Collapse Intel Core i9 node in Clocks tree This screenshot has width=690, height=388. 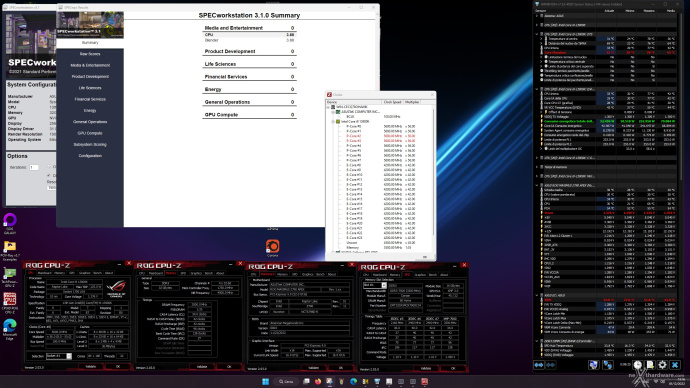click(x=334, y=121)
